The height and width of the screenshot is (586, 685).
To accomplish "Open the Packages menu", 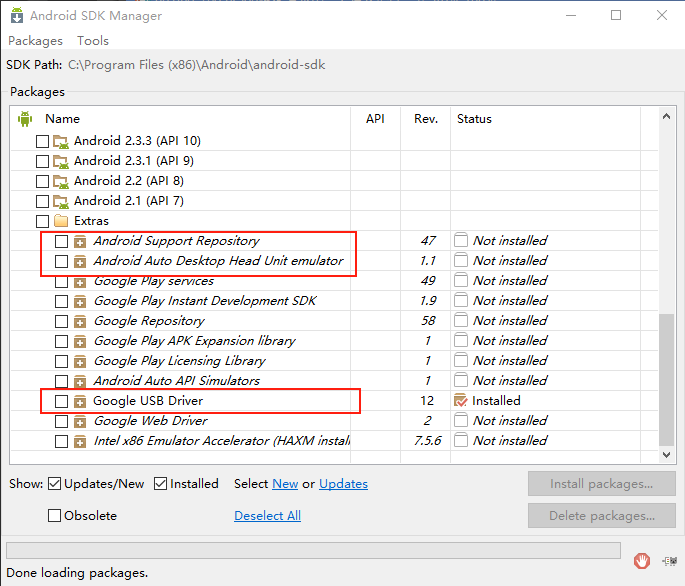I will point(35,41).
